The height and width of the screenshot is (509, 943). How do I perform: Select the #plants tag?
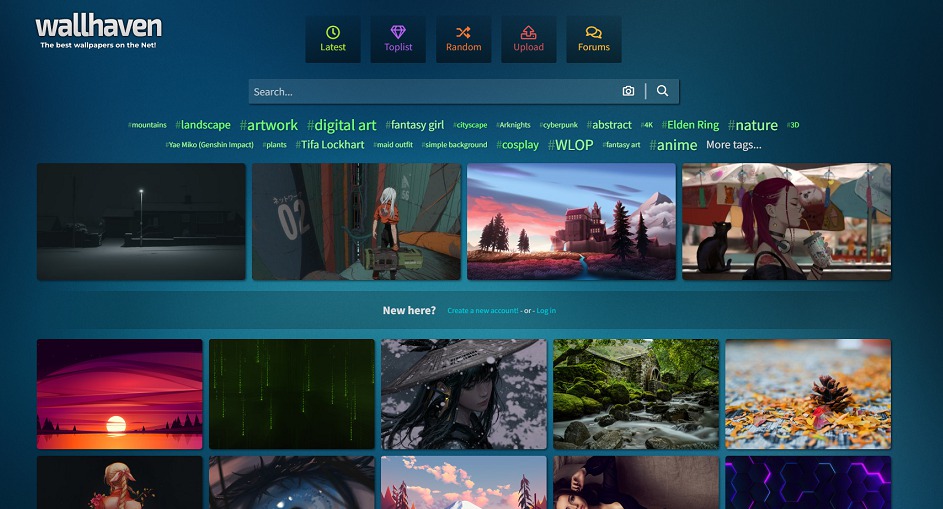(274, 145)
